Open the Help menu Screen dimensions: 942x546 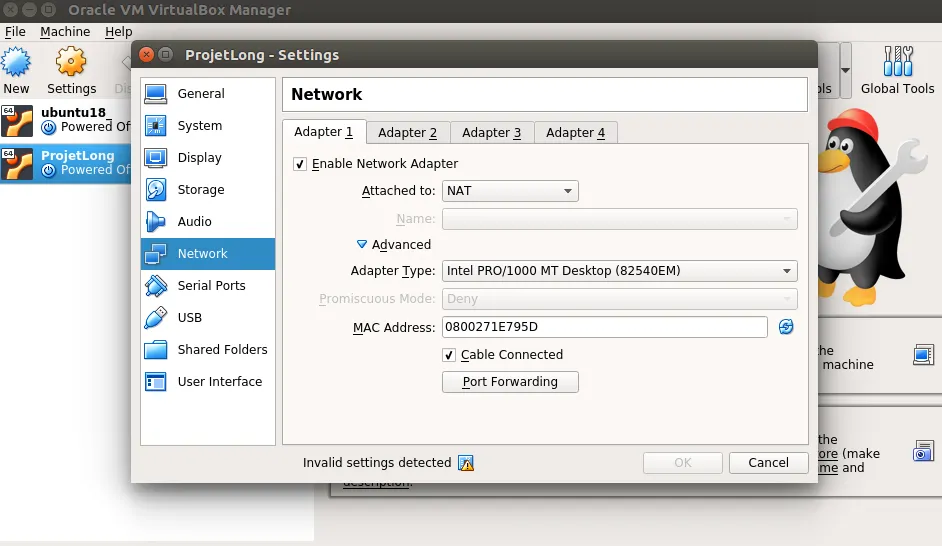point(118,32)
